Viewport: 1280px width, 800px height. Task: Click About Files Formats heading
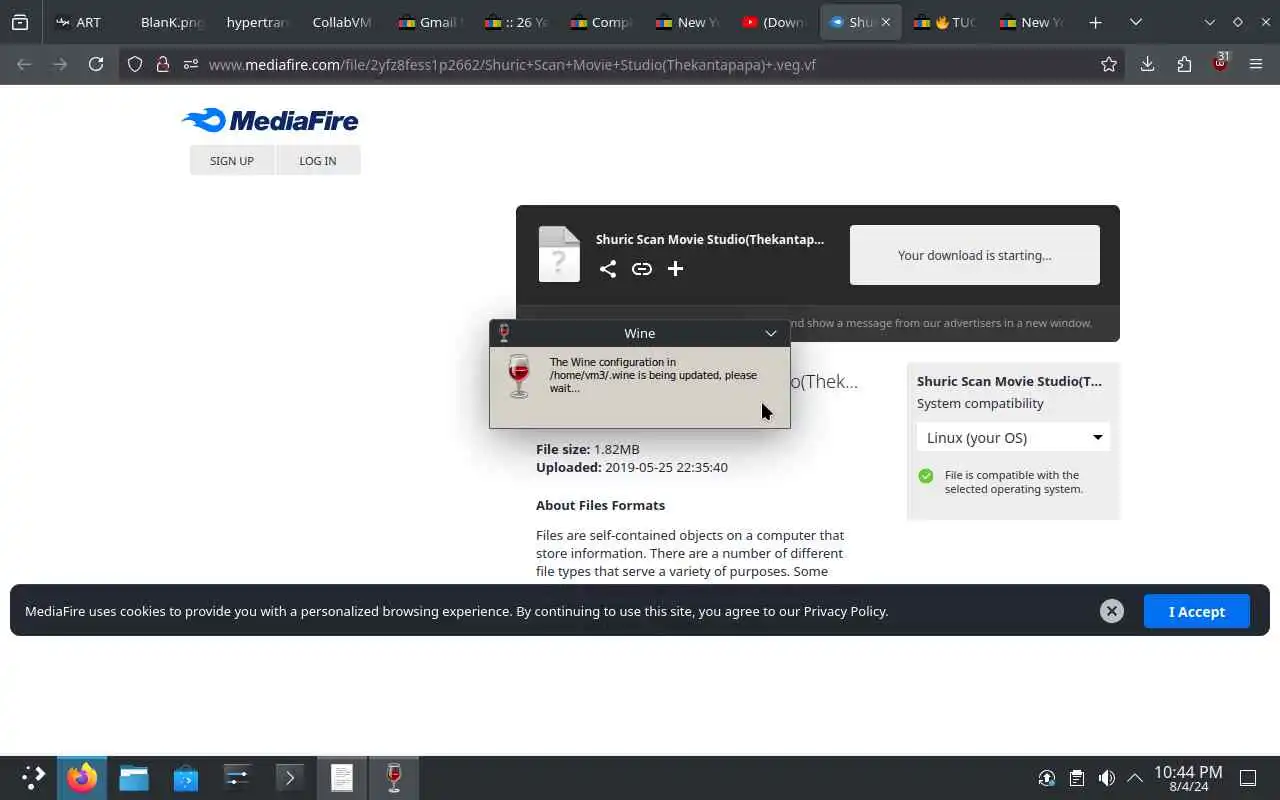tap(600, 505)
